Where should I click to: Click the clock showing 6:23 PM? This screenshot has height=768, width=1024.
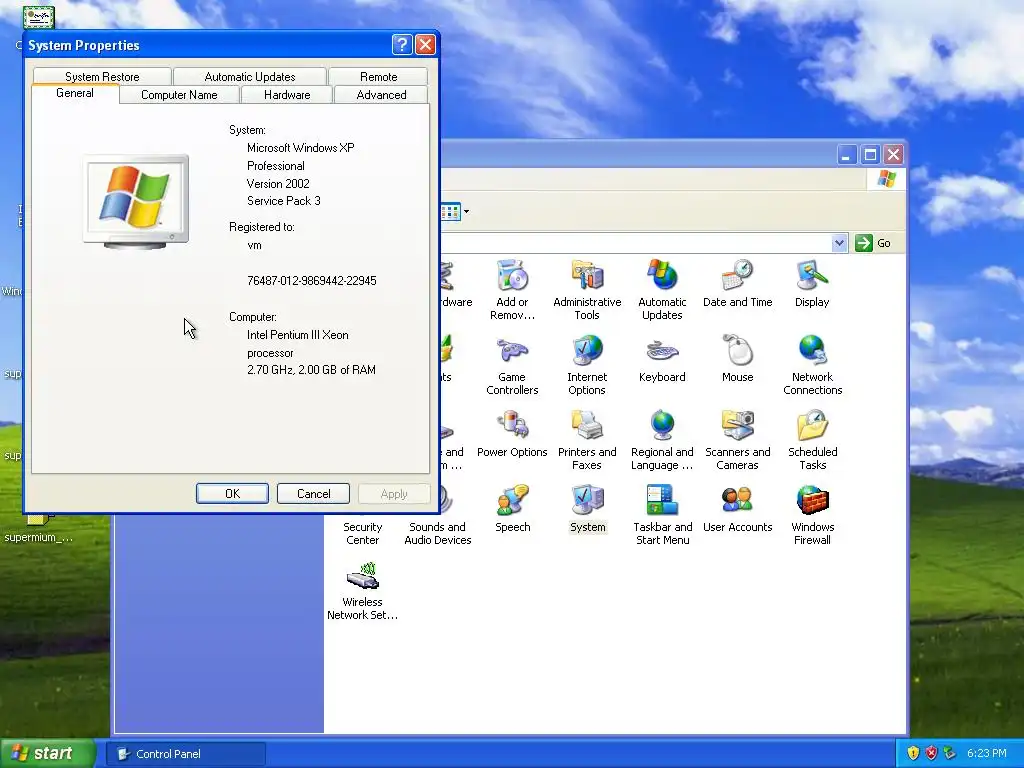coord(986,753)
